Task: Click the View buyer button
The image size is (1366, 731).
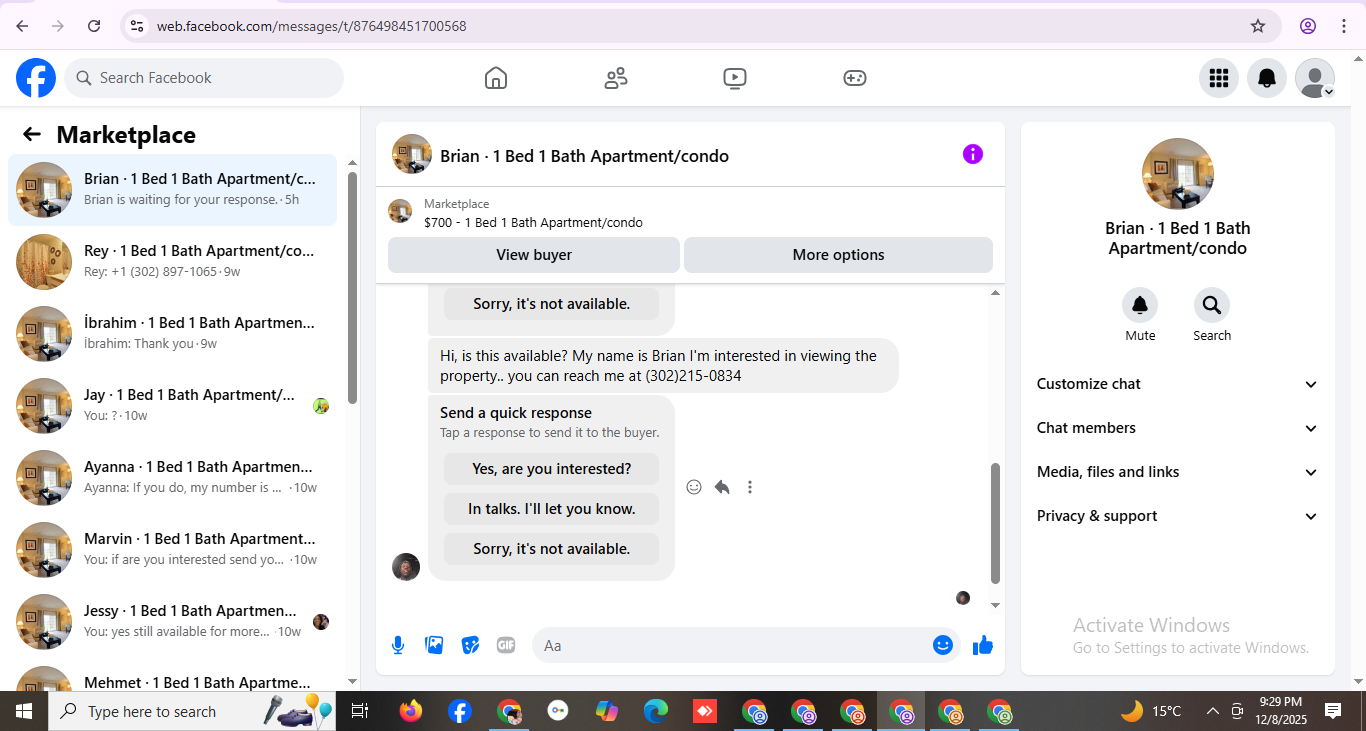Action: point(534,255)
